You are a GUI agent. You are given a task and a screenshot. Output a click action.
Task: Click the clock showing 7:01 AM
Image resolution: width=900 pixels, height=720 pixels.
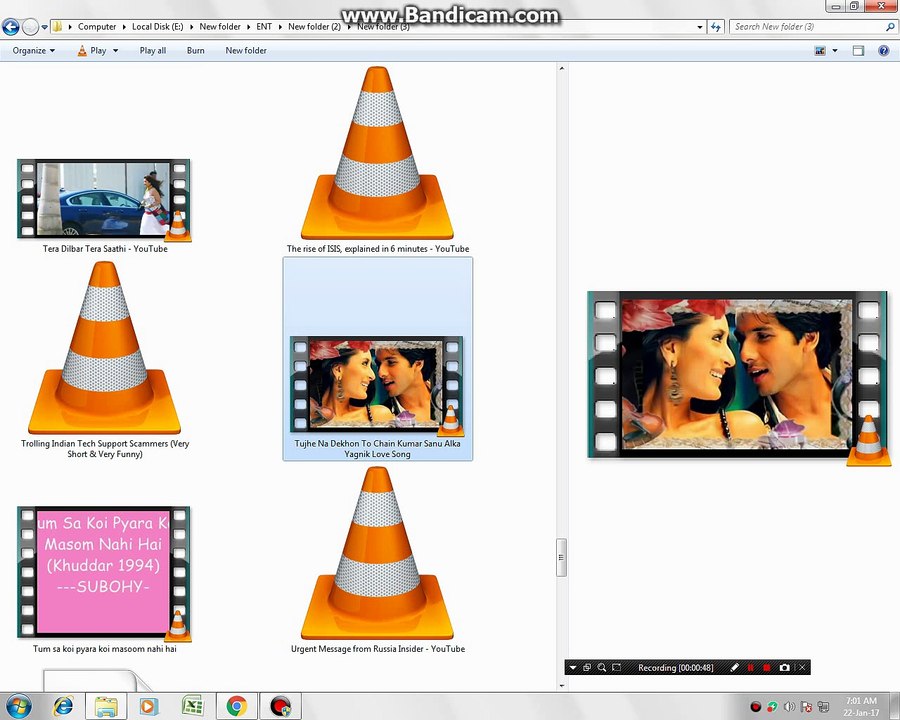point(861,706)
